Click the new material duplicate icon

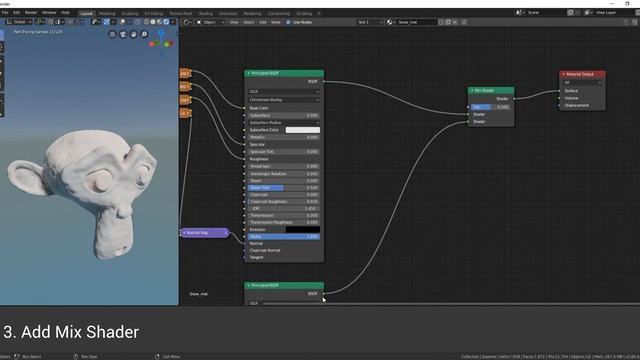point(448,22)
